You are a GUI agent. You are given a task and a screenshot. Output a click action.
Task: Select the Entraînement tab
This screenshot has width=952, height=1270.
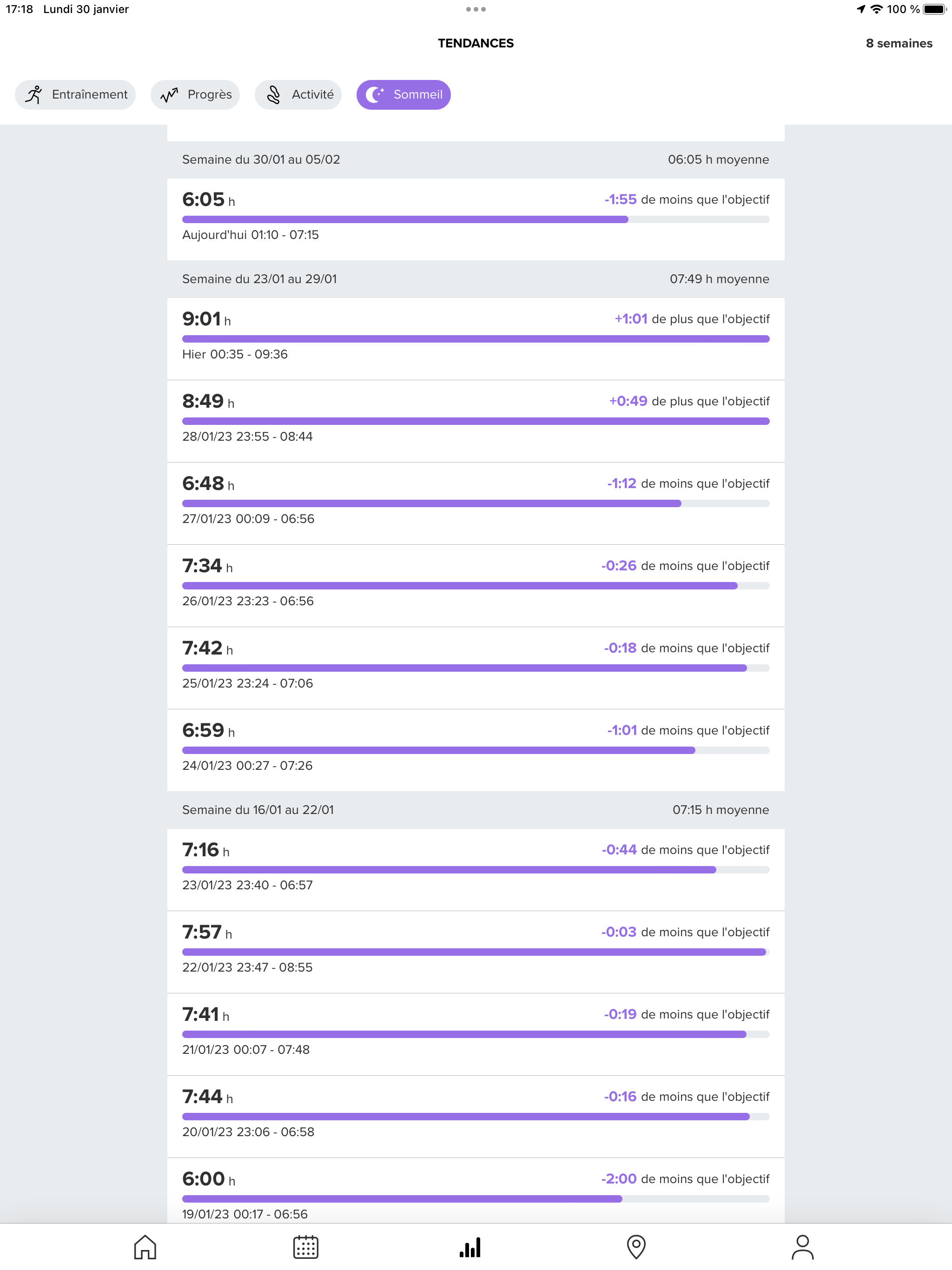(75, 94)
